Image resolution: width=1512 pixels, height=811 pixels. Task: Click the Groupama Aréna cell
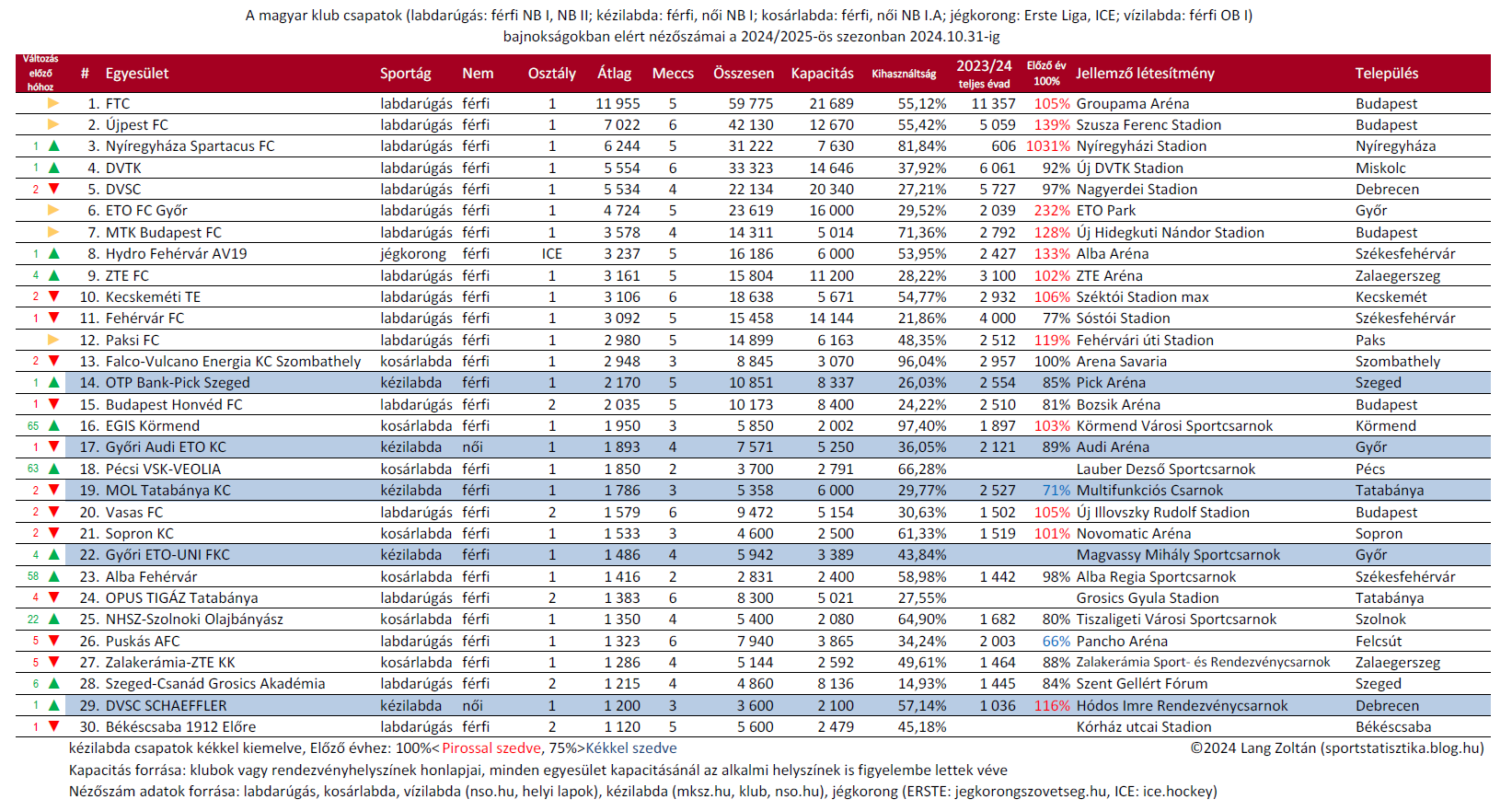point(1132,104)
